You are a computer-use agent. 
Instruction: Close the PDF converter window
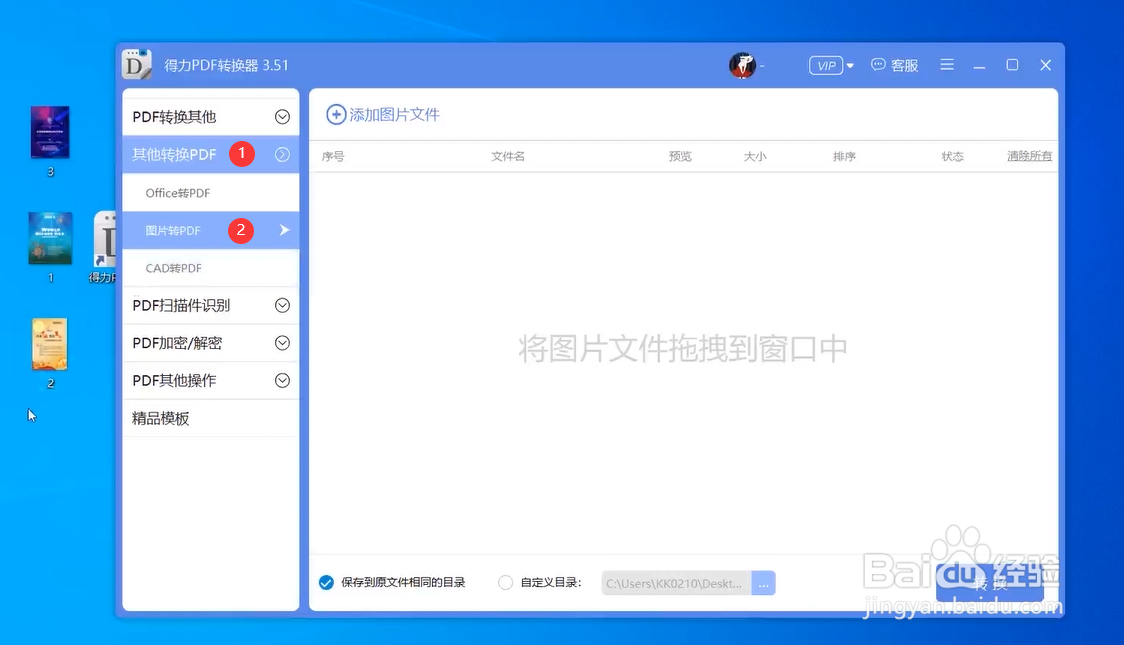pyautogui.click(x=1045, y=65)
